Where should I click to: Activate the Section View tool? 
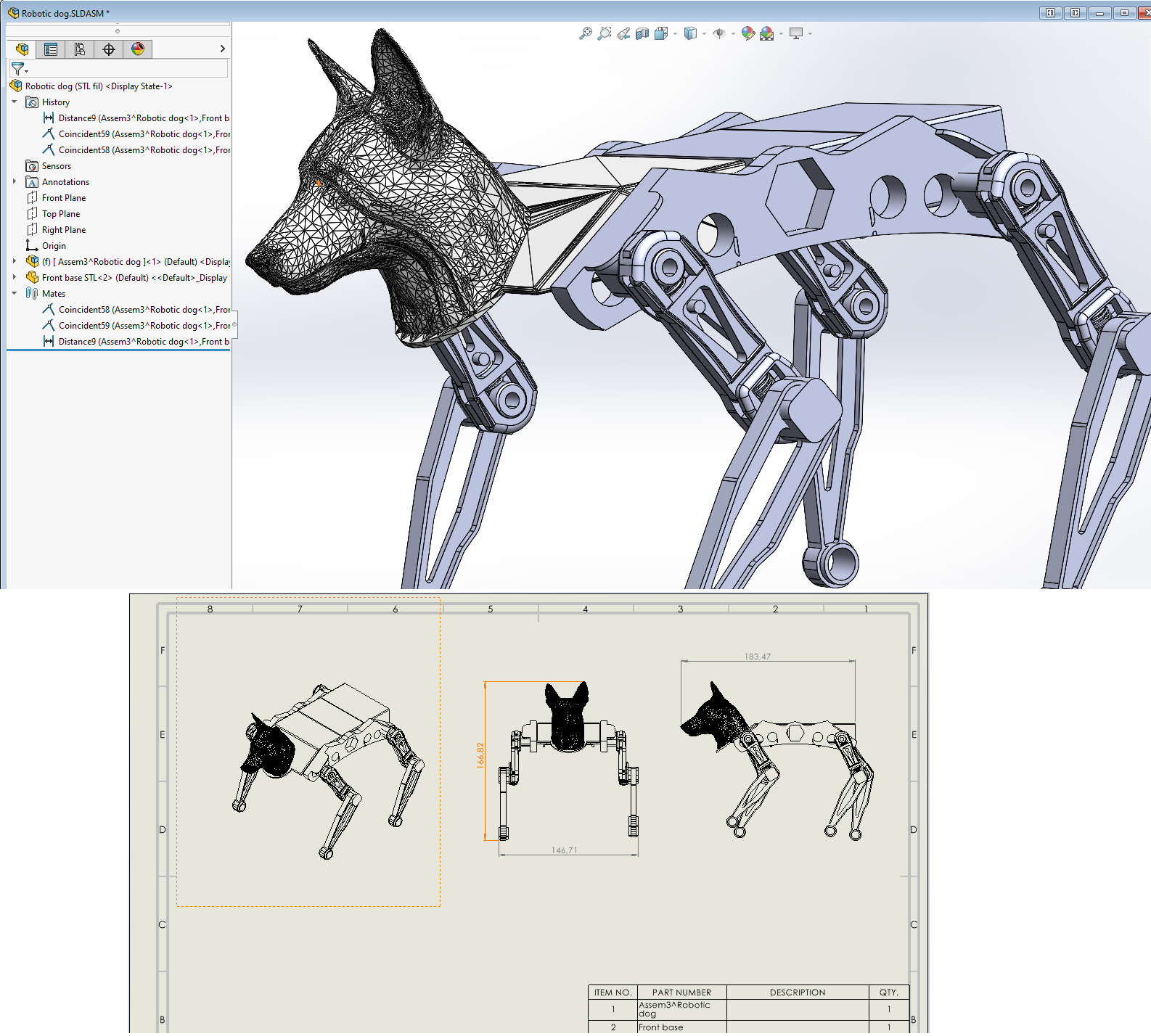point(642,33)
